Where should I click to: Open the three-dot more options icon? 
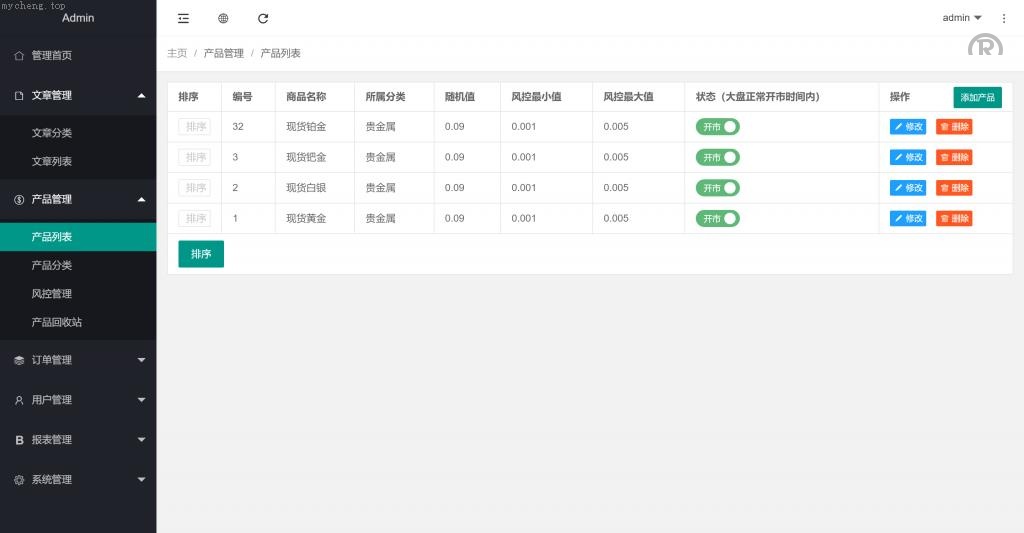pos(1004,18)
